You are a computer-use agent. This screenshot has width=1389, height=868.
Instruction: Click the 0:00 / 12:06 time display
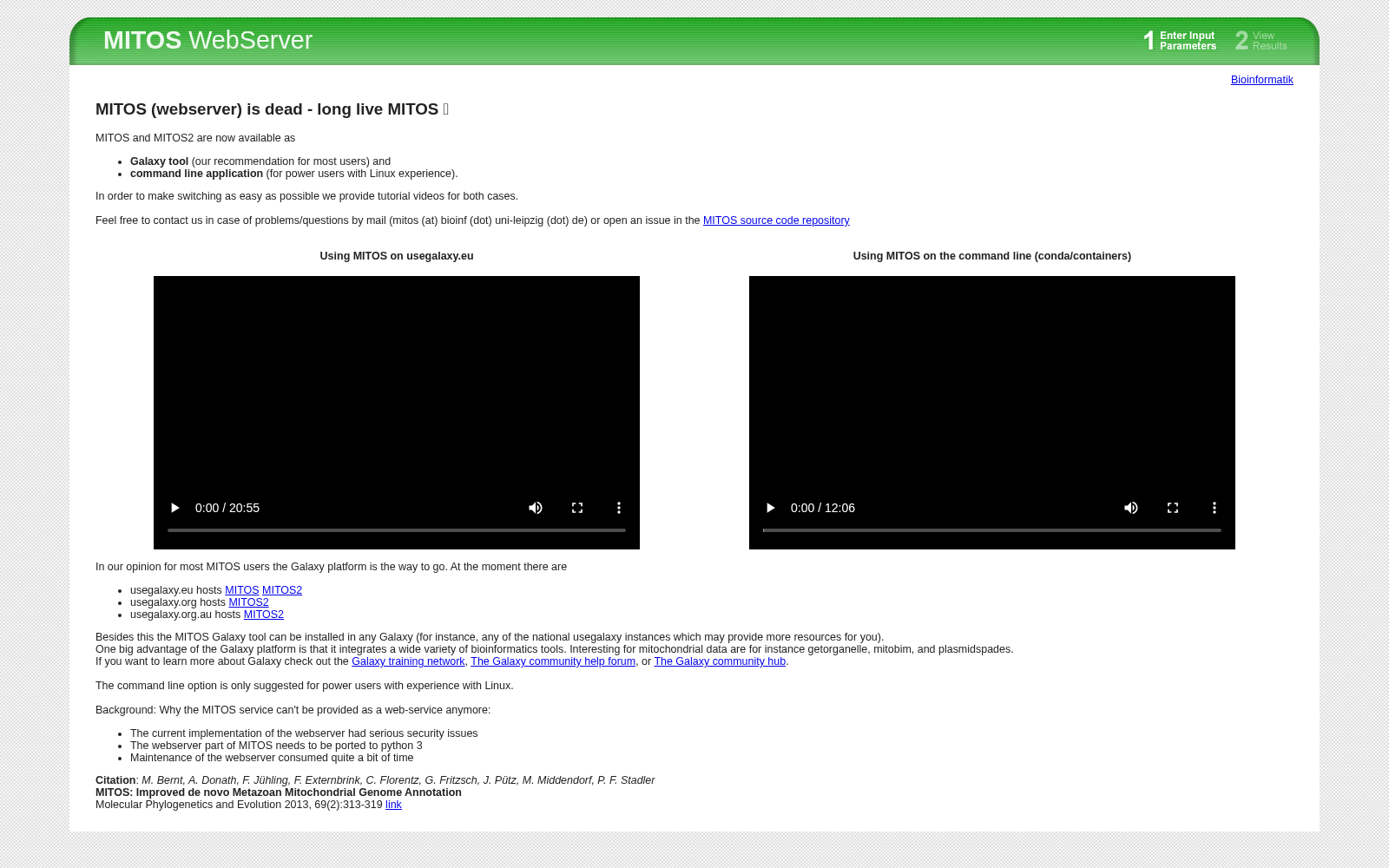823,508
